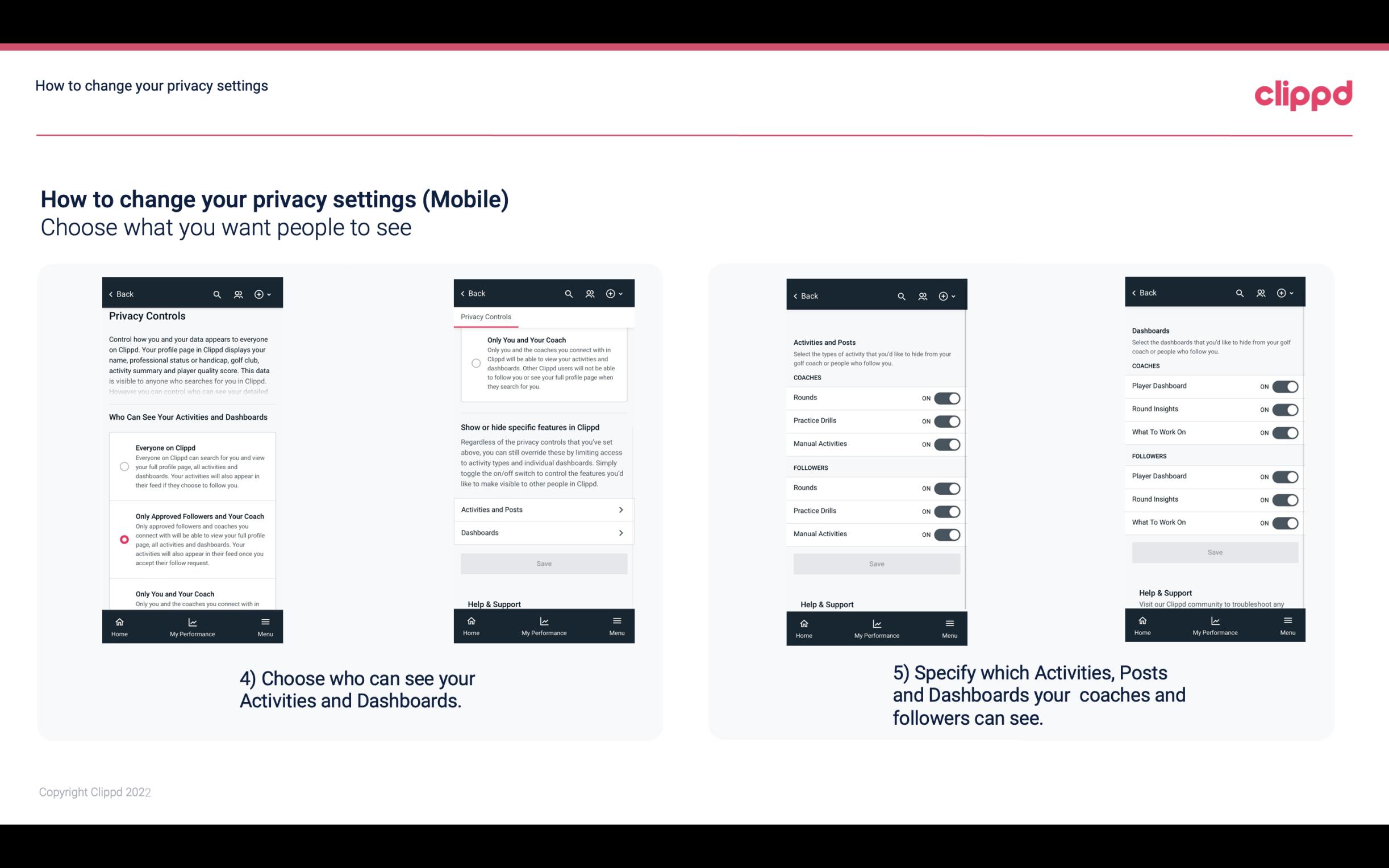Open Privacy Controls tab

click(x=486, y=317)
